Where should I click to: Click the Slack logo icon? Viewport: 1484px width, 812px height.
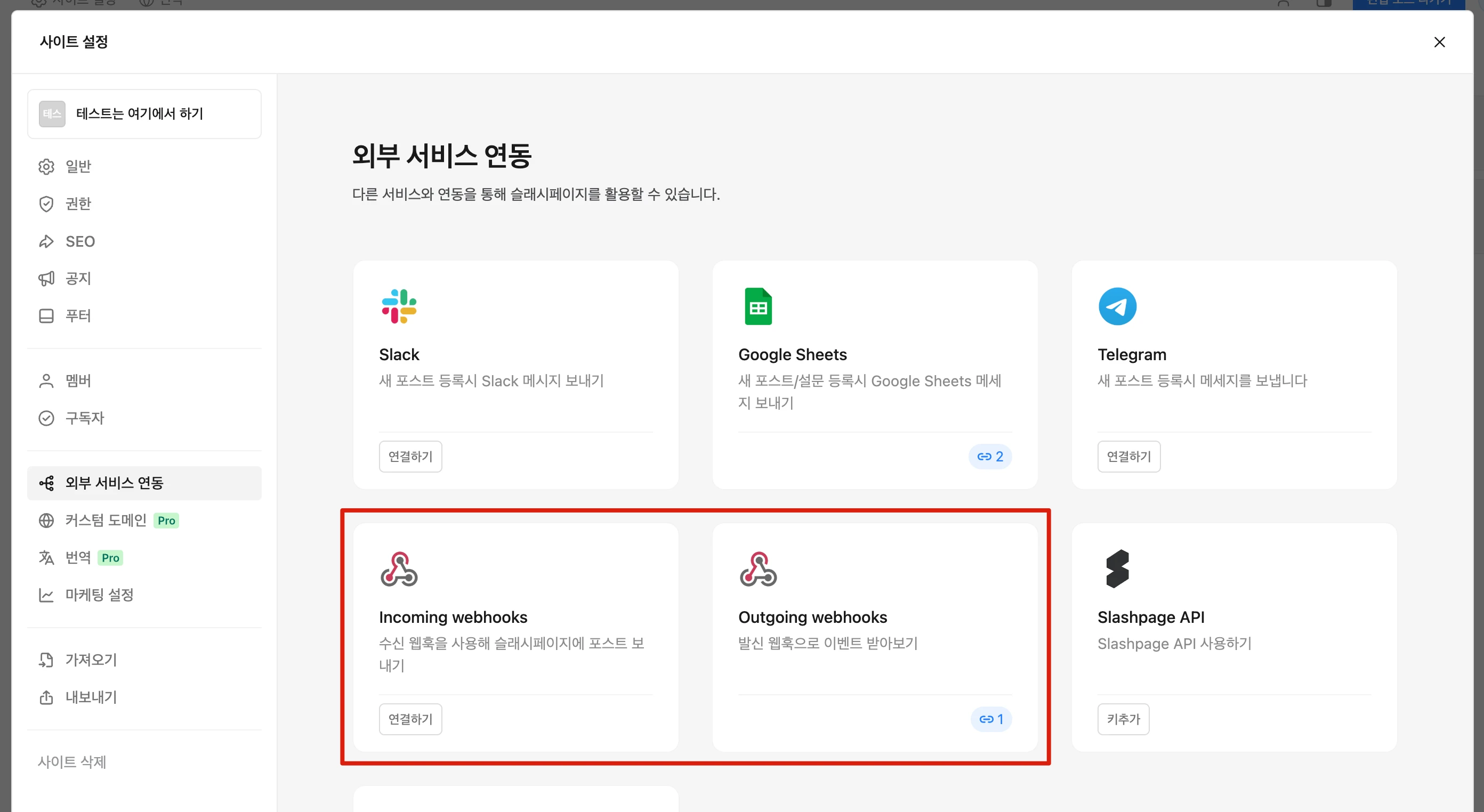tap(399, 306)
